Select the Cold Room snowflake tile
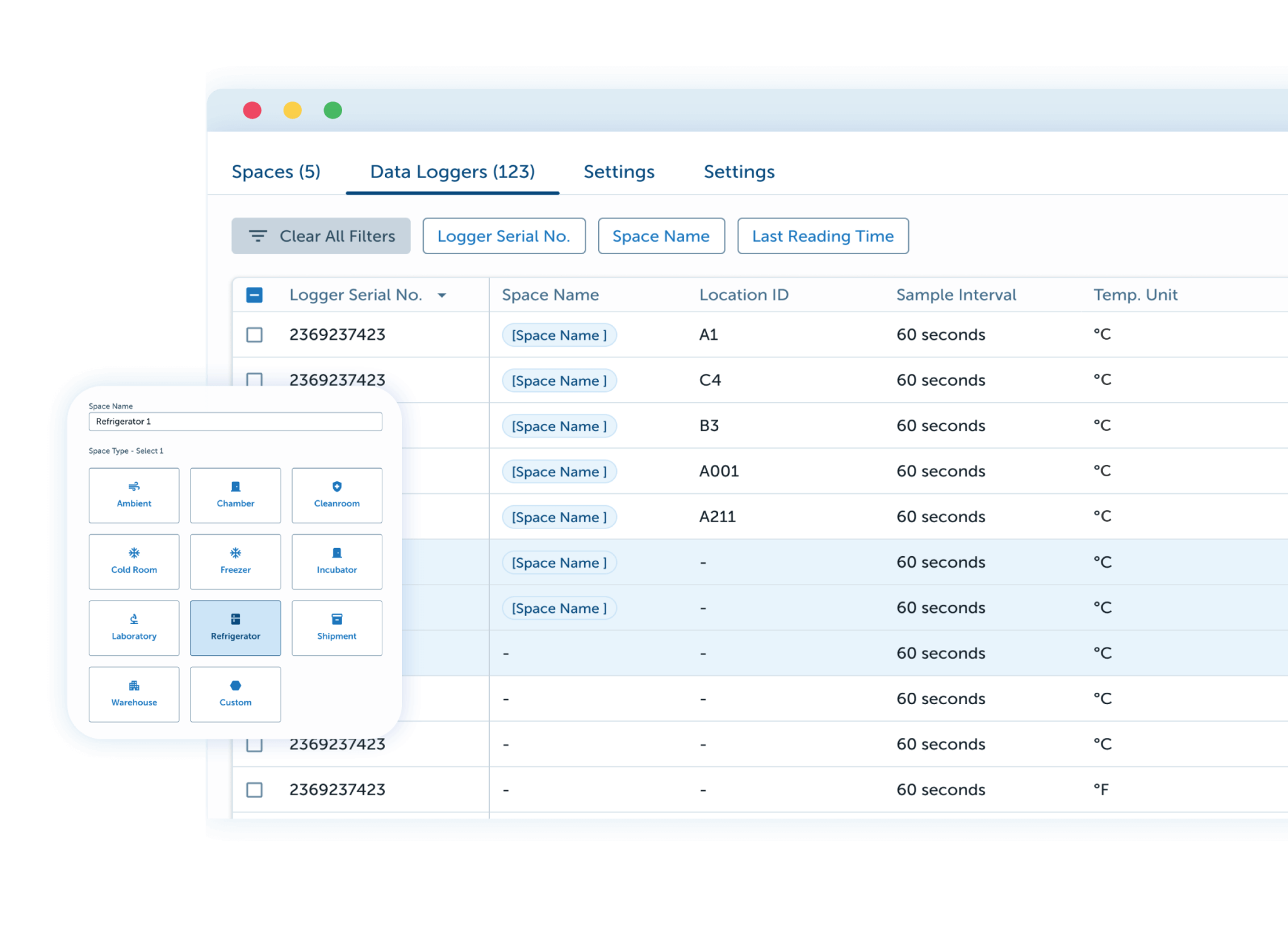This screenshot has width=1288, height=952. pos(134,561)
